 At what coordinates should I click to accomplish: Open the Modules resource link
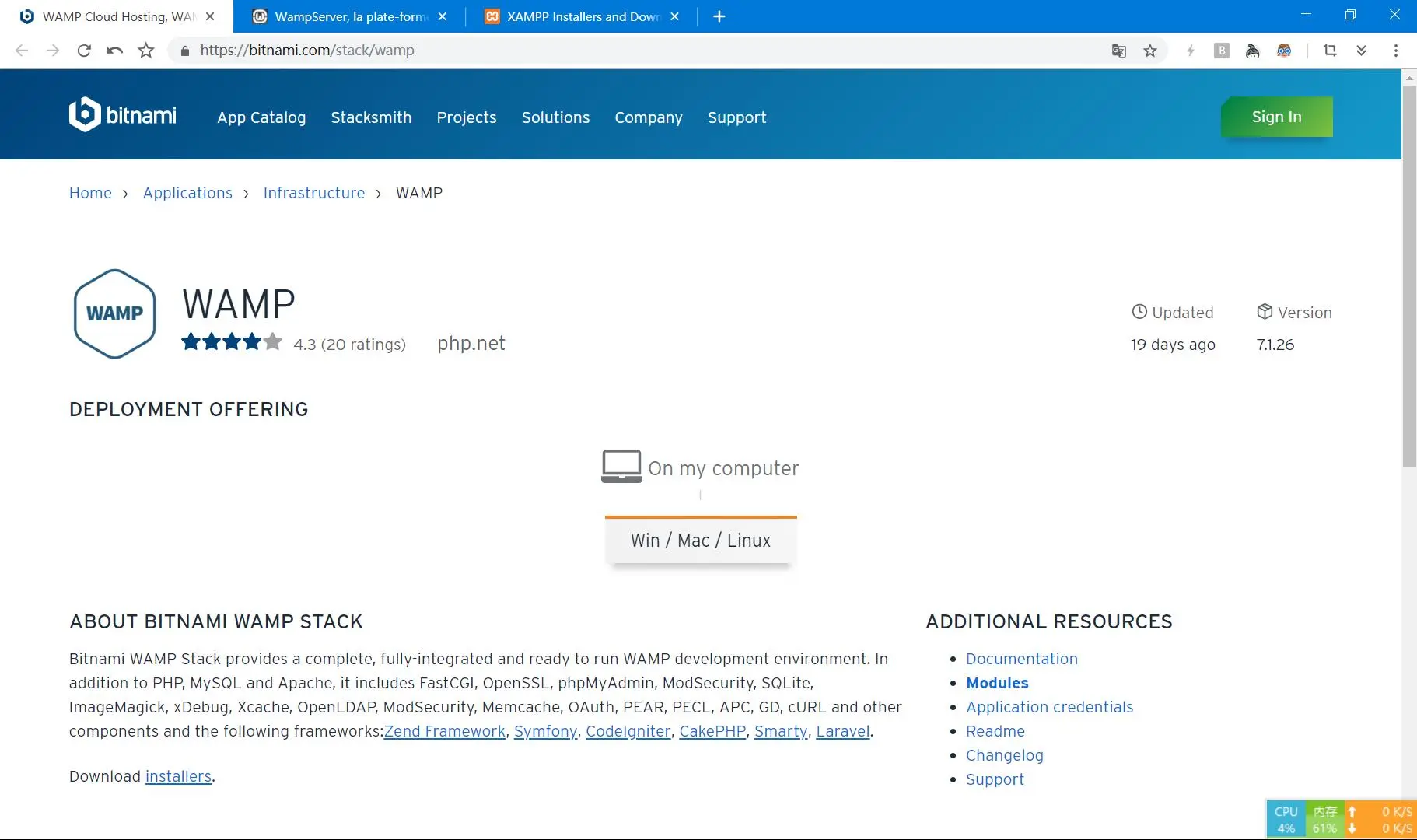997,683
